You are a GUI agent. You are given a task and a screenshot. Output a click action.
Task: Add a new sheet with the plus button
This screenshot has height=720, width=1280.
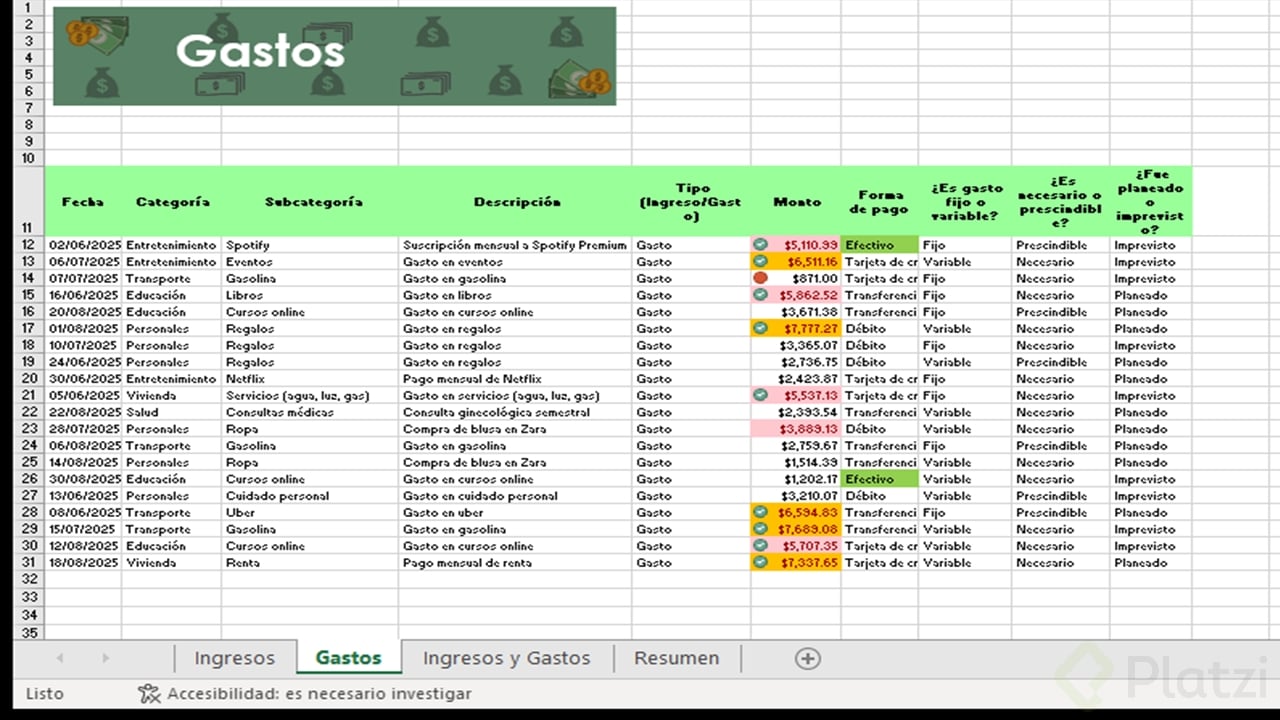pyautogui.click(x=807, y=658)
